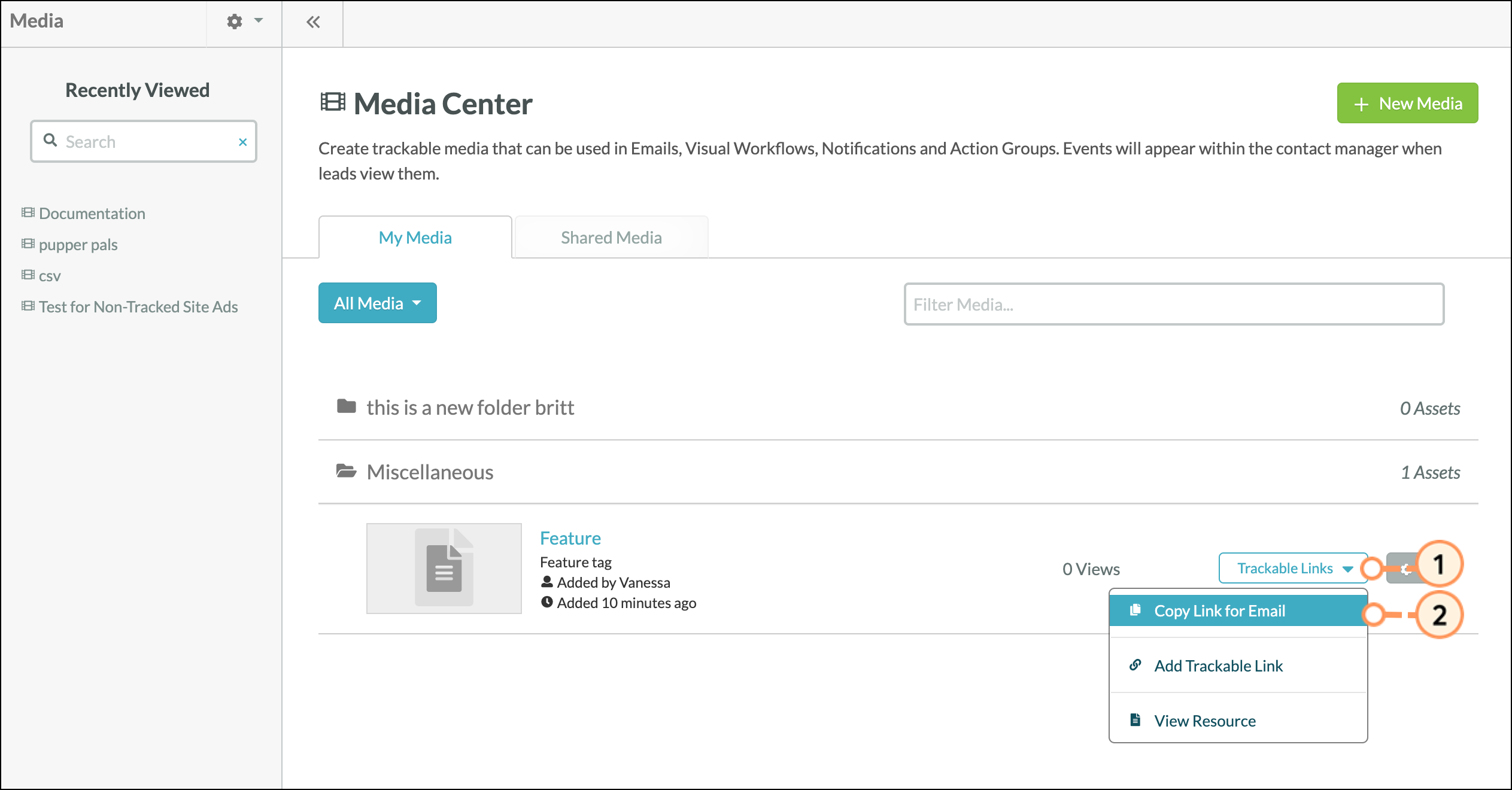The width and height of the screenshot is (1512, 790).
Task: Click the document icon in View Resource
Action: click(x=1135, y=720)
